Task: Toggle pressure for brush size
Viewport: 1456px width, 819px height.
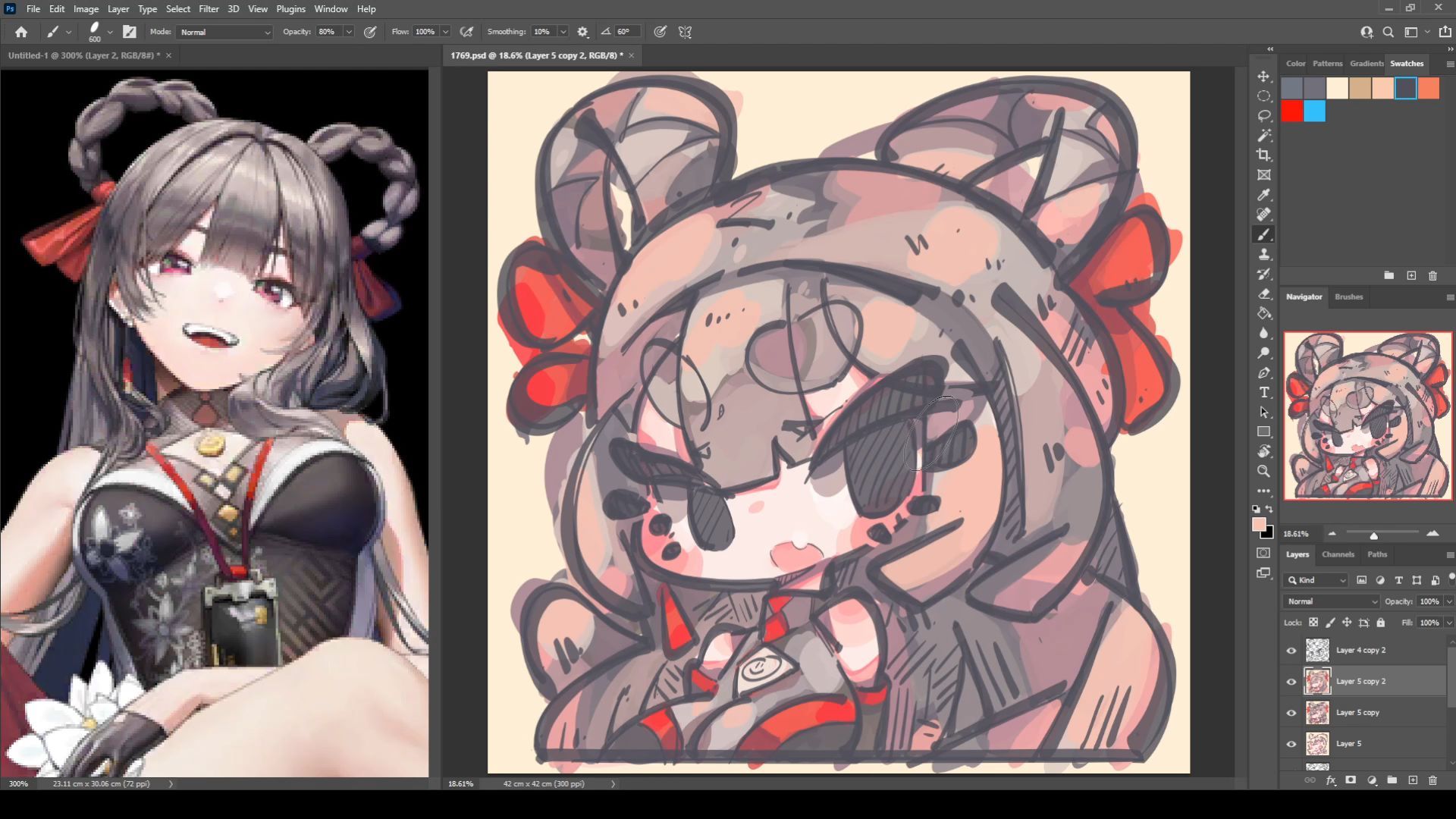Action: [x=661, y=32]
